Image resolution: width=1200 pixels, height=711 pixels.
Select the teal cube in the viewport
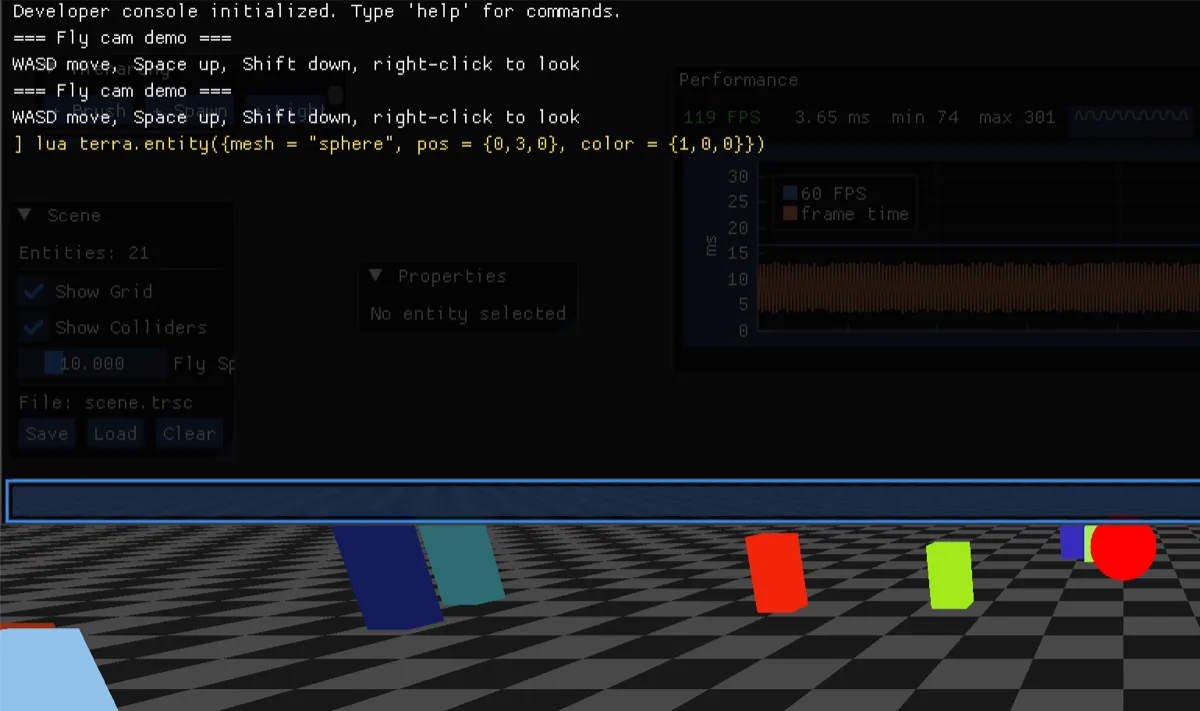pos(463,564)
